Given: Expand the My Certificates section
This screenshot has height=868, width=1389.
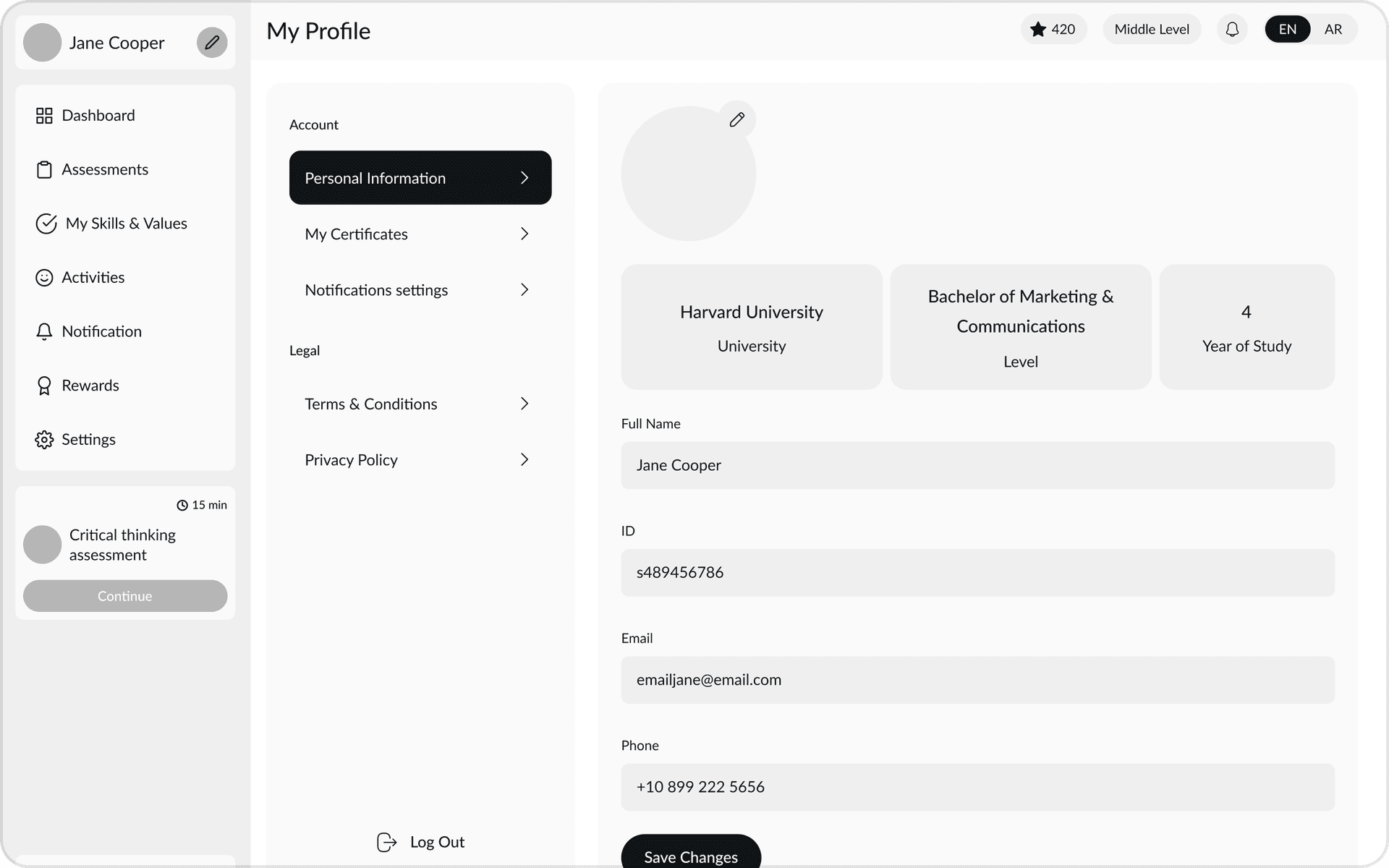Looking at the screenshot, I should coord(420,234).
